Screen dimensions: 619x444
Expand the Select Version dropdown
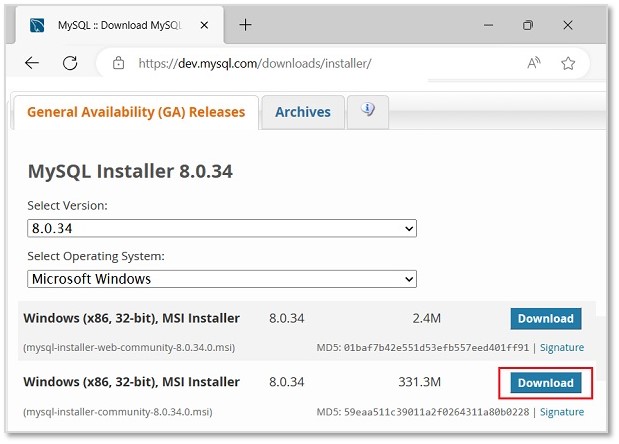[222, 229]
